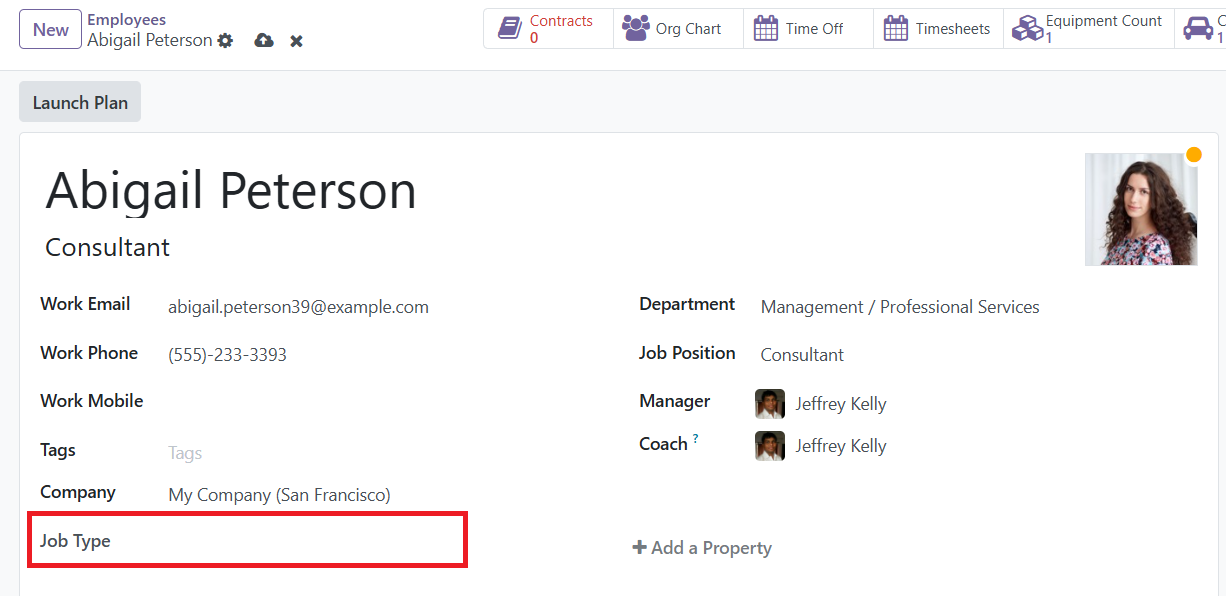The height and width of the screenshot is (596, 1226).
Task: Open the Department dropdown field
Action: coord(975,307)
